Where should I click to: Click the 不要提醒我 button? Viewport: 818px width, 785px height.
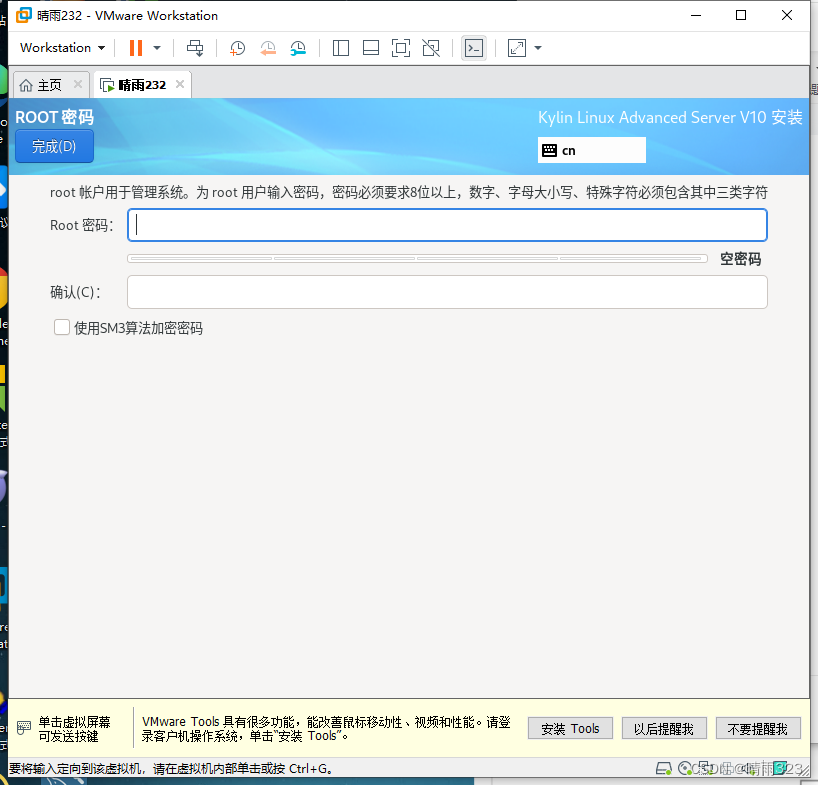(758, 729)
